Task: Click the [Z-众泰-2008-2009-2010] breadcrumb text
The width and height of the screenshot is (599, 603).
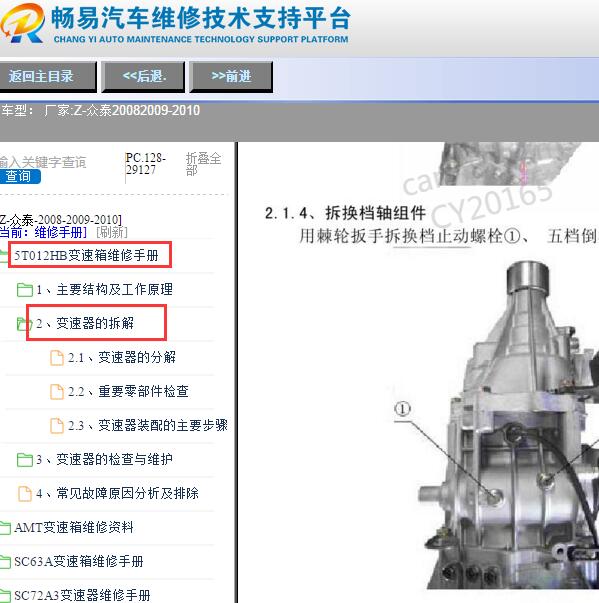Action: tap(61, 220)
